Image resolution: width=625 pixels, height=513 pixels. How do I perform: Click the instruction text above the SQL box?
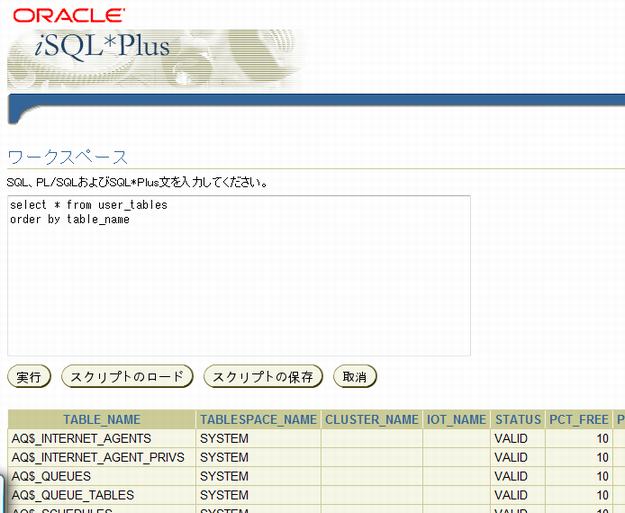point(138,182)
